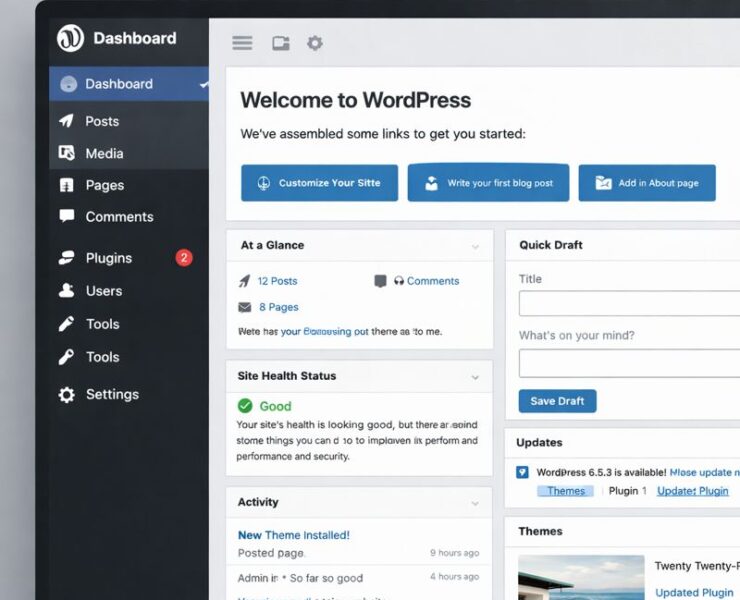740x600 pixels.
Task: Open Plugins with the red update badge
Action: (x=108, y=258)
